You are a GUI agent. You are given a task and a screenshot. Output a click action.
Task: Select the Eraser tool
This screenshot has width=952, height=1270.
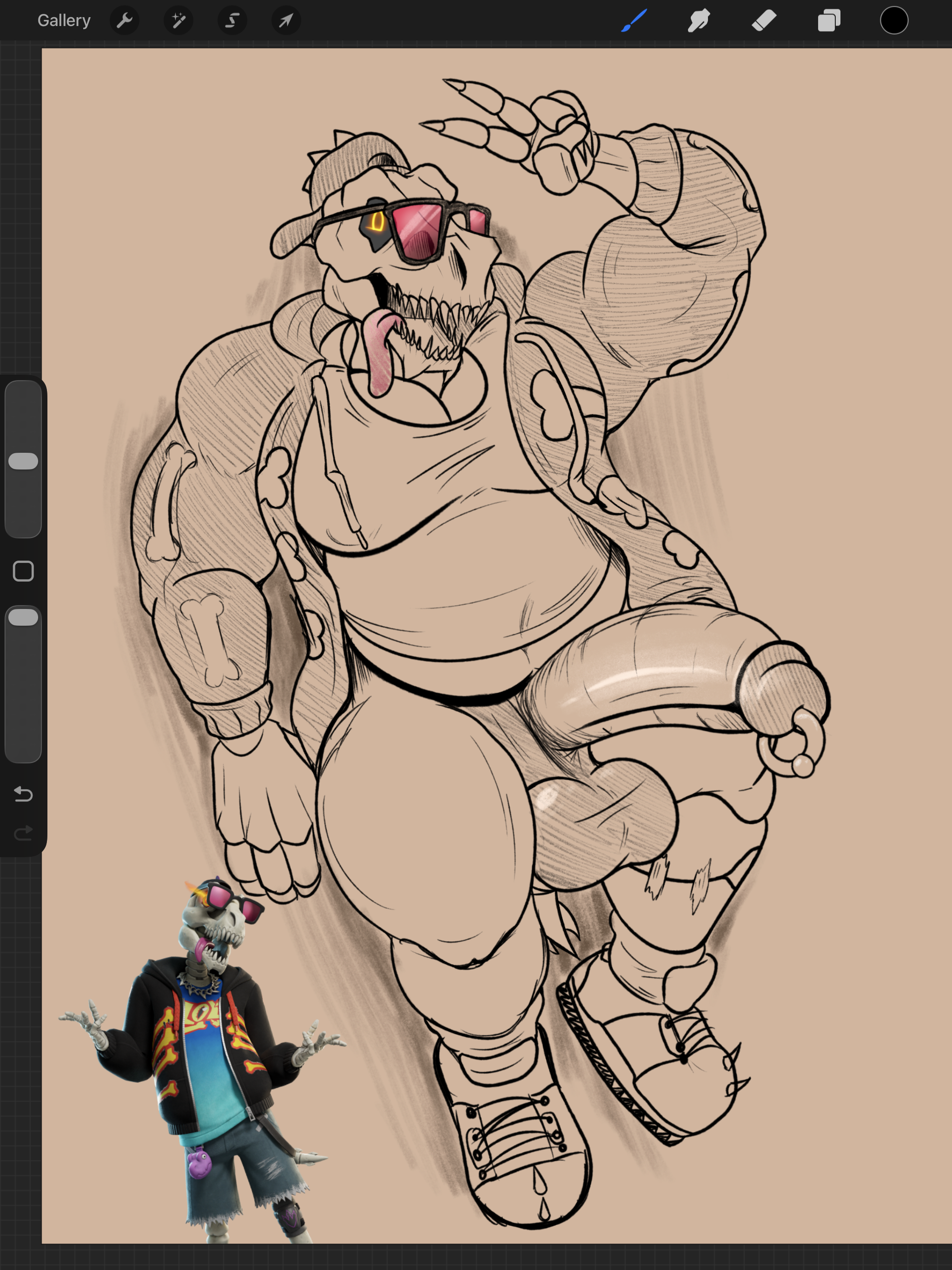pos(764,20)
